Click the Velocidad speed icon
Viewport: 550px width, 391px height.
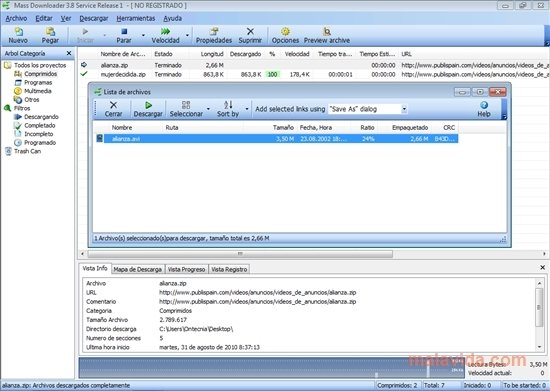click(x=165, y=32)
